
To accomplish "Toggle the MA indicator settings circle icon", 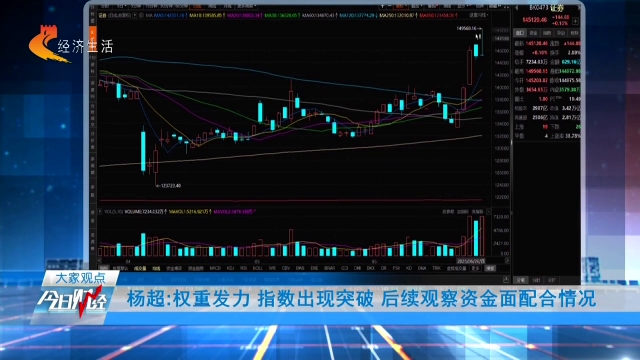I will tap(142, 15).
